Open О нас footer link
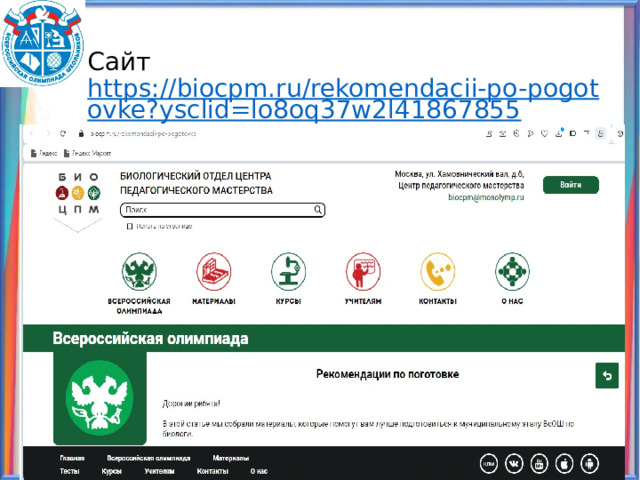640x480 pixels. point(259,471)
